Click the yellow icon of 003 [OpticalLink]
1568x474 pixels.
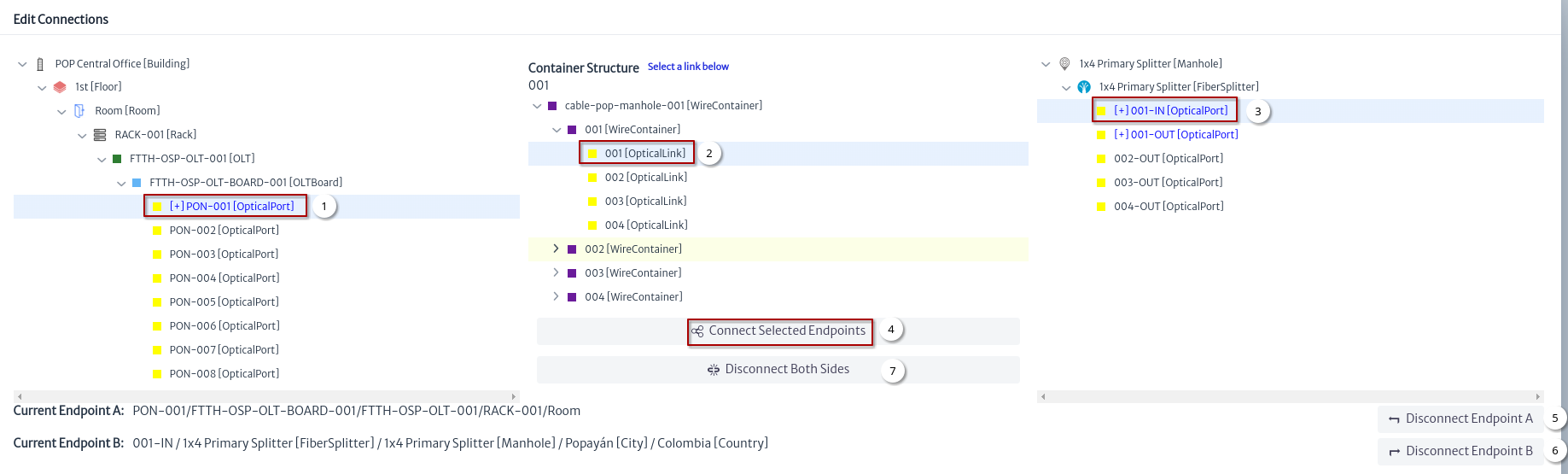click(592, 202)
